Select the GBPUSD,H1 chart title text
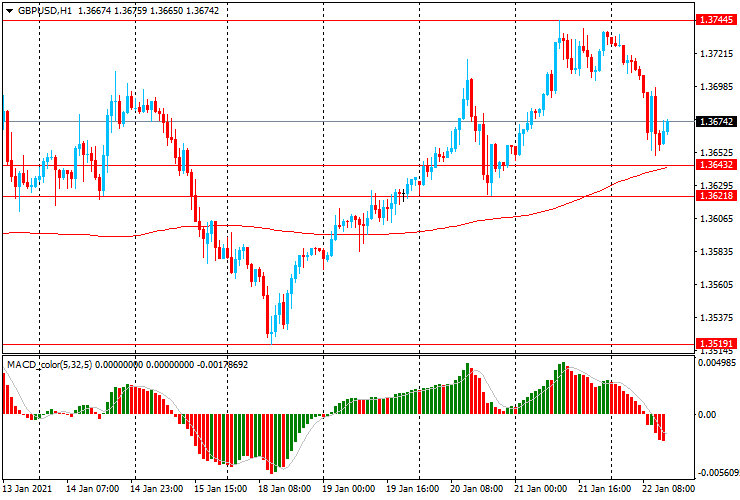The image size is (740, 500). [x=45, y=11]
